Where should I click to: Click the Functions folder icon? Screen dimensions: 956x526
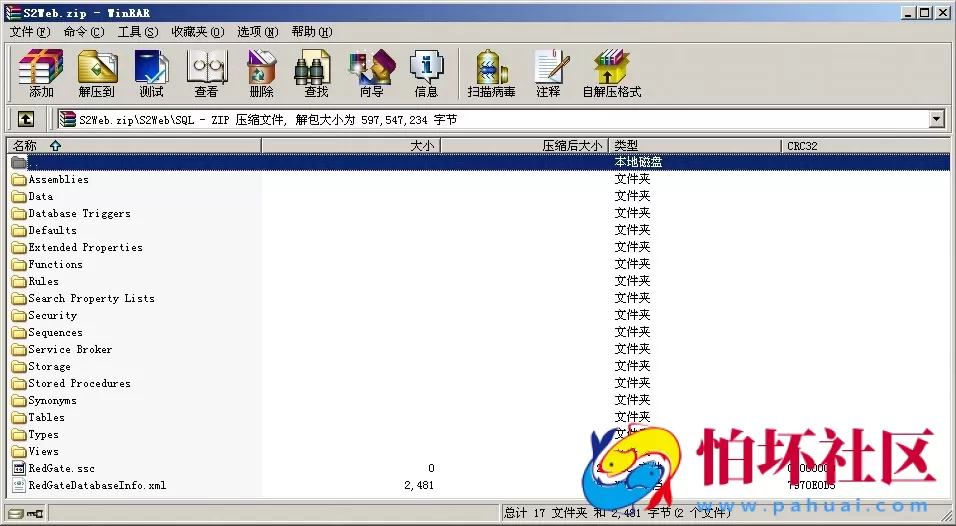tap(19, 265)
